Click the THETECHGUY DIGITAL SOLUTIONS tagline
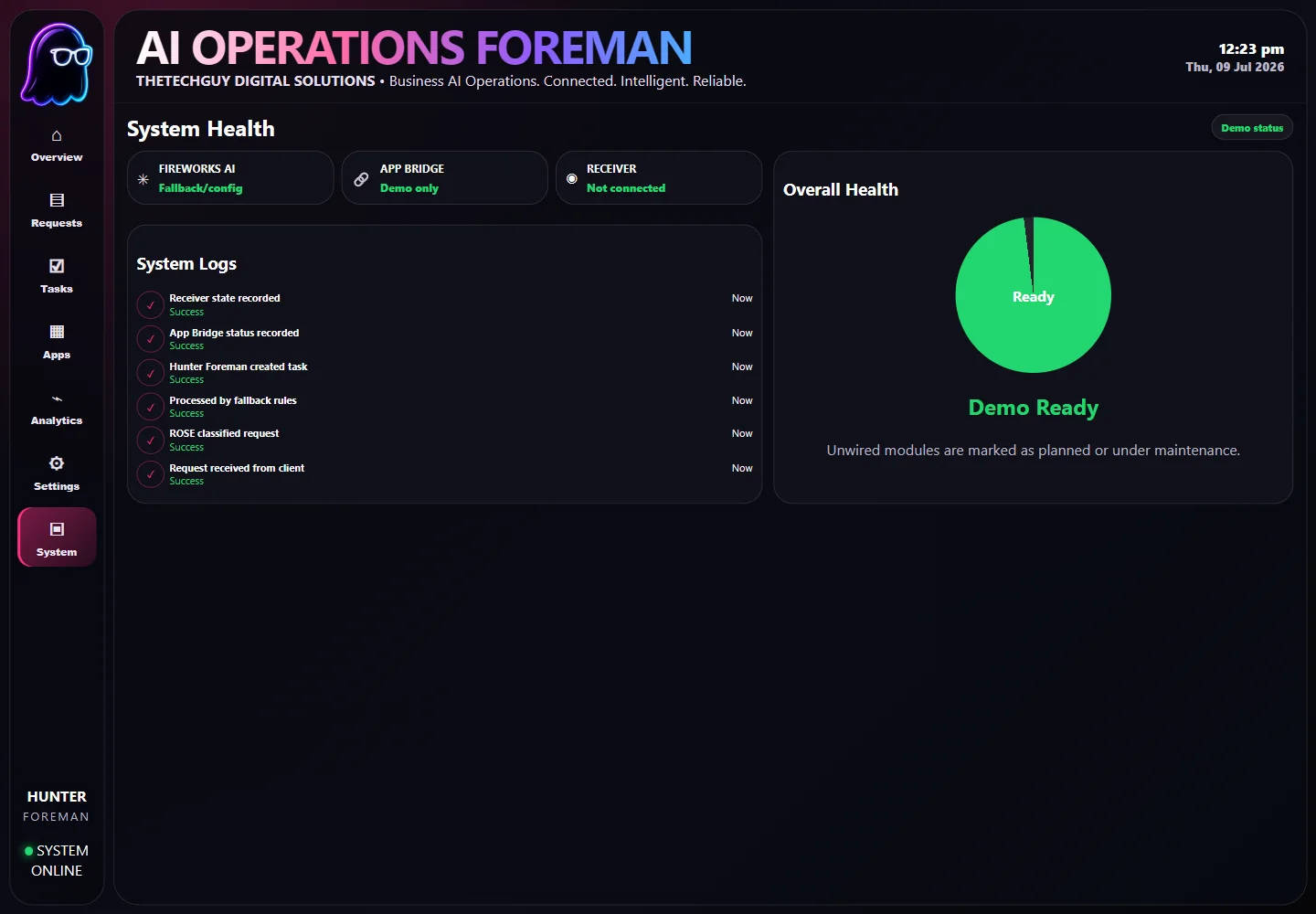 coord(256,81)
